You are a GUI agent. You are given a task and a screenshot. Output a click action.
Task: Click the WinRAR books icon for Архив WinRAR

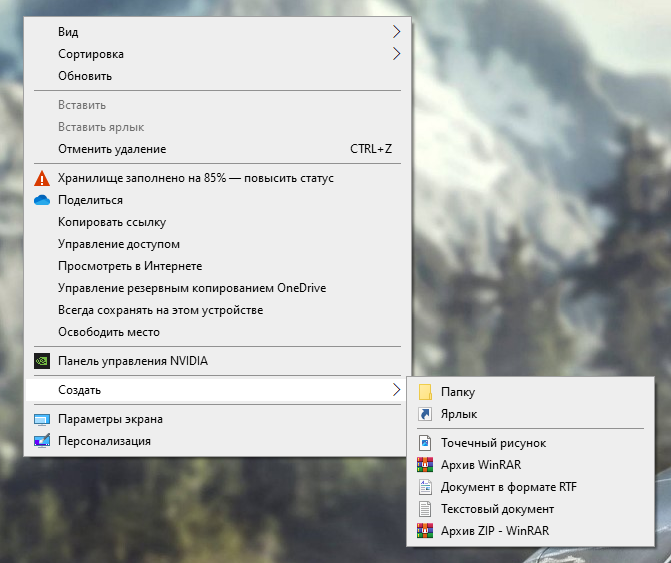pos(425,465)
